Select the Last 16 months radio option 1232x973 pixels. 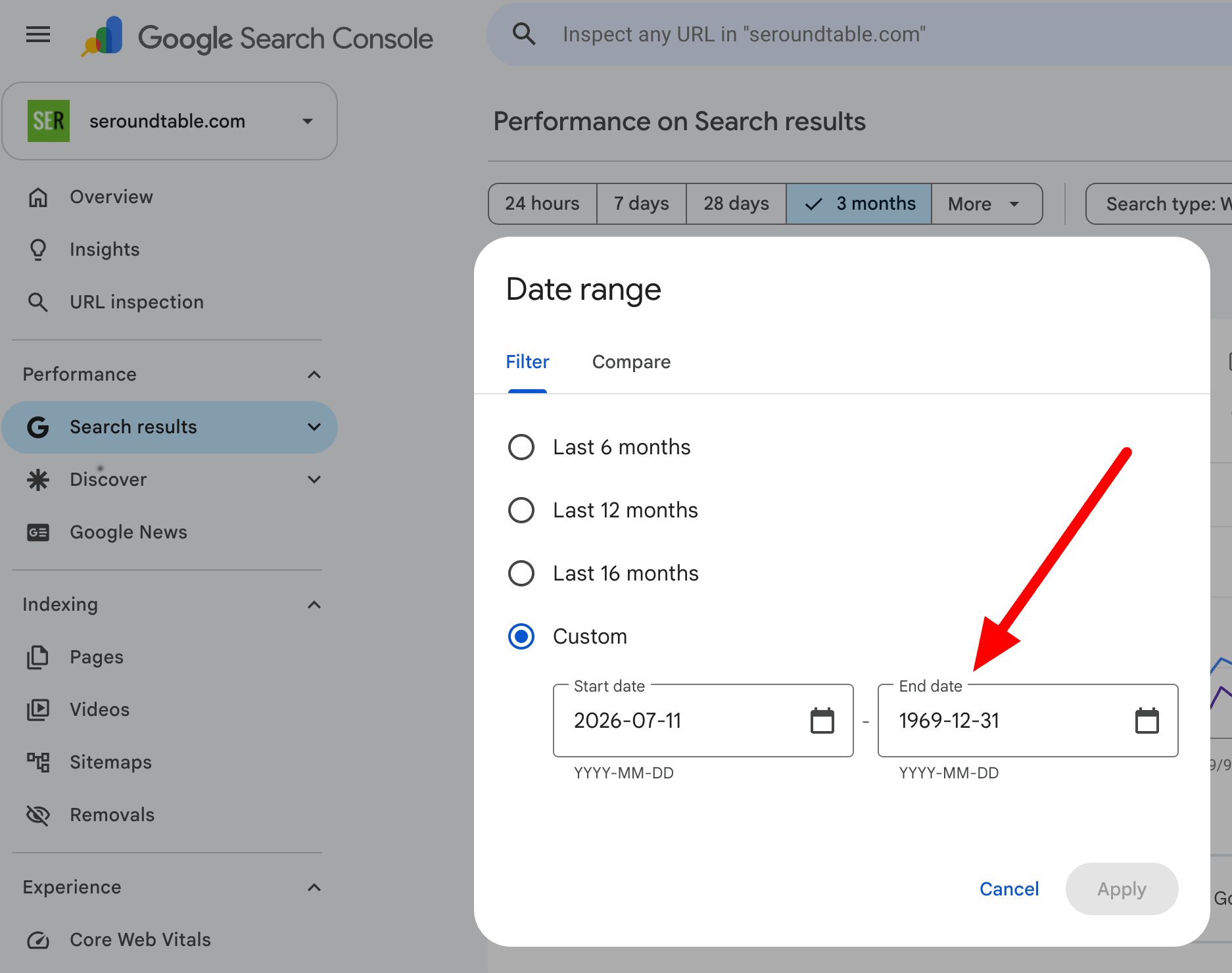click(x=521, y=573)
